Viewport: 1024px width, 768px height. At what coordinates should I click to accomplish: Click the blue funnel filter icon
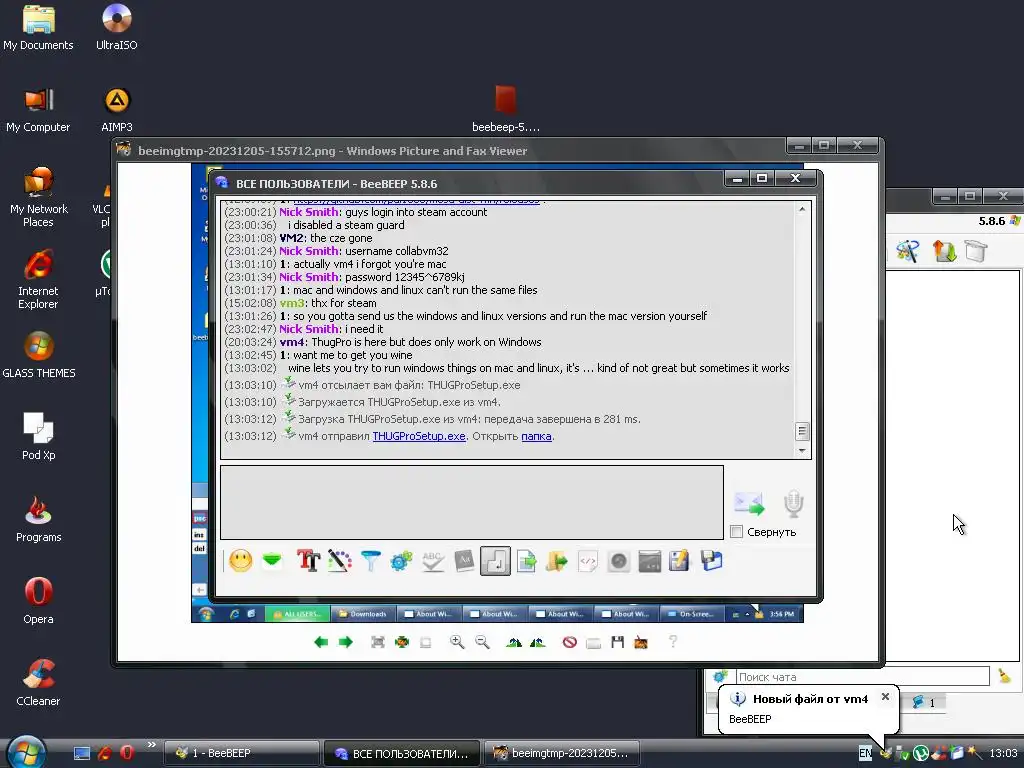tap(370, 561)
